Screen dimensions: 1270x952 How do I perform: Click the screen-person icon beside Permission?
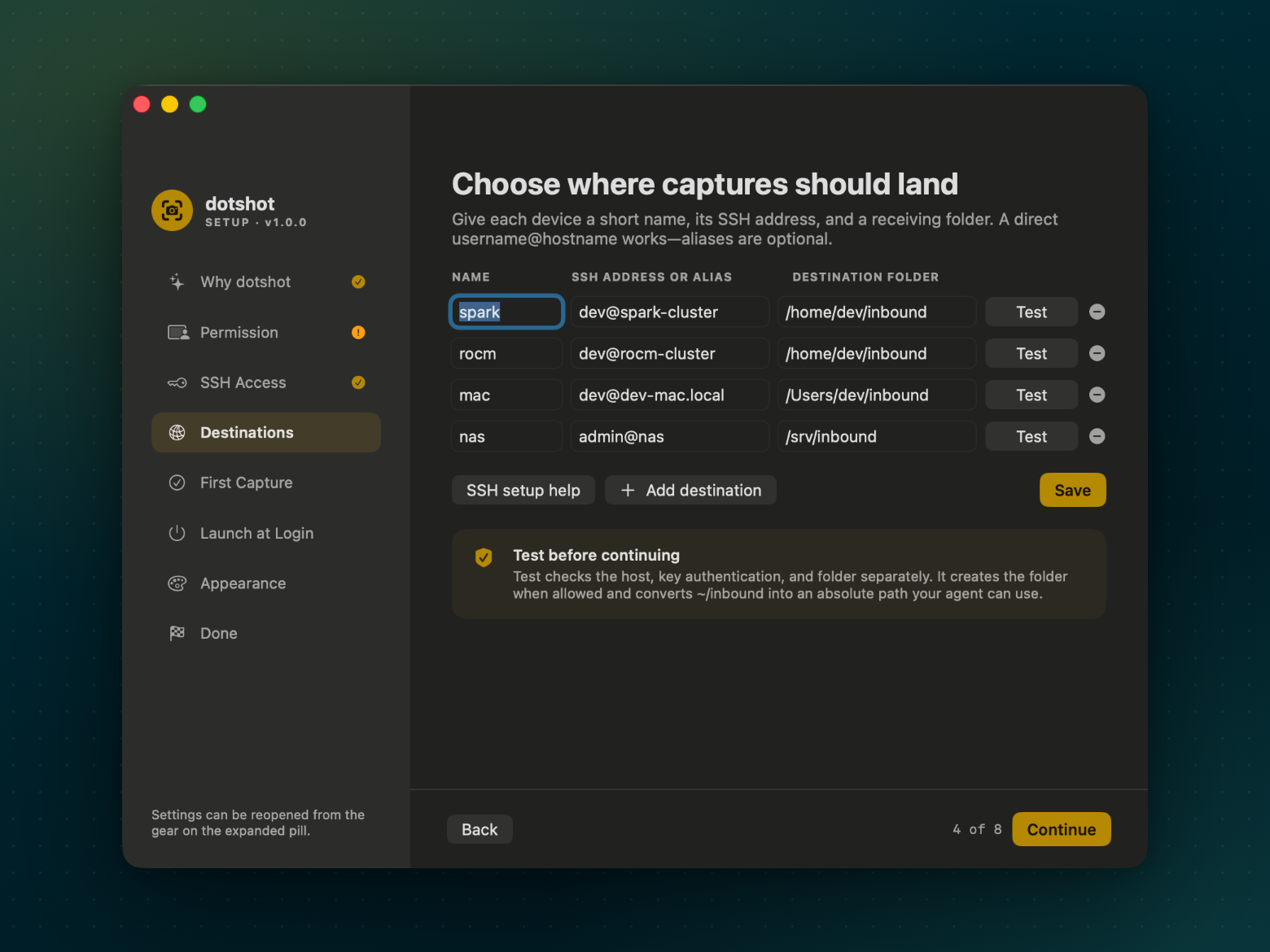[177, 332]
